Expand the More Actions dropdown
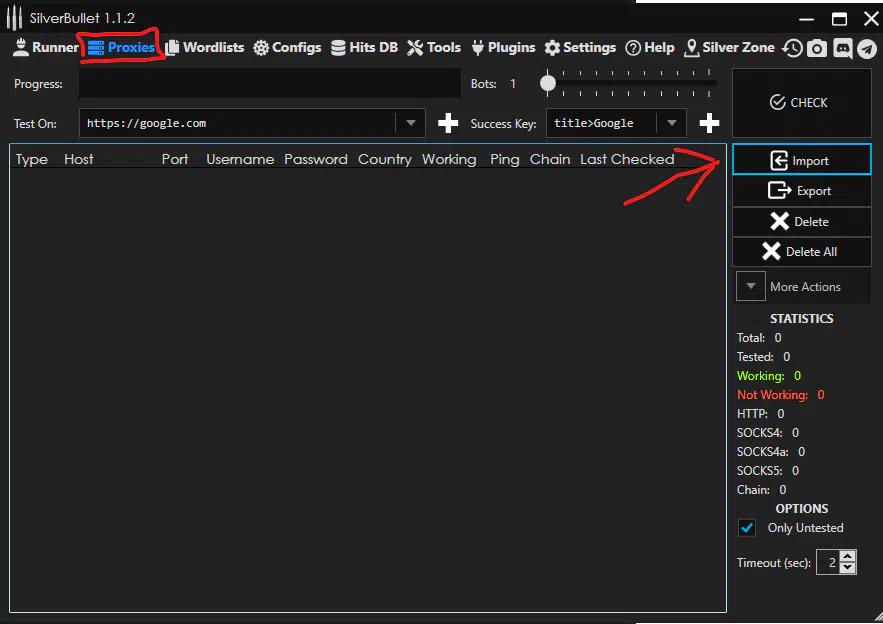 click(751, 286)
